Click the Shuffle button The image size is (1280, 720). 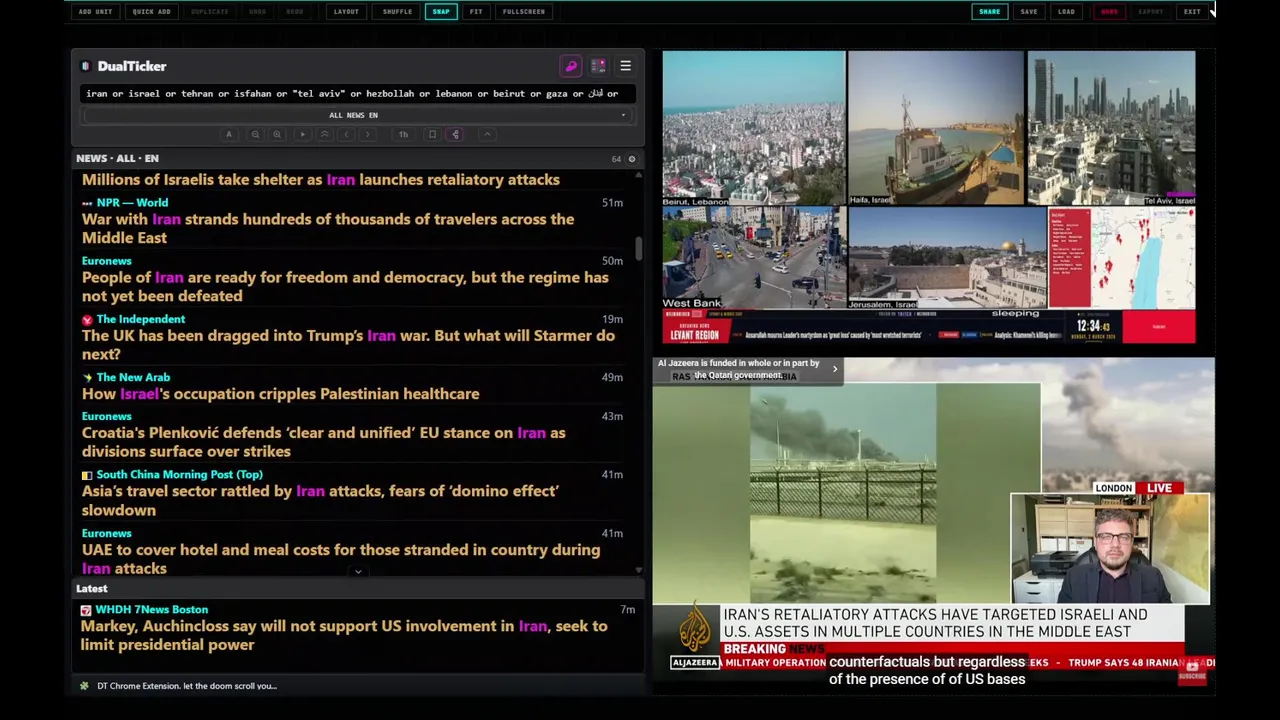click(397, 12)
